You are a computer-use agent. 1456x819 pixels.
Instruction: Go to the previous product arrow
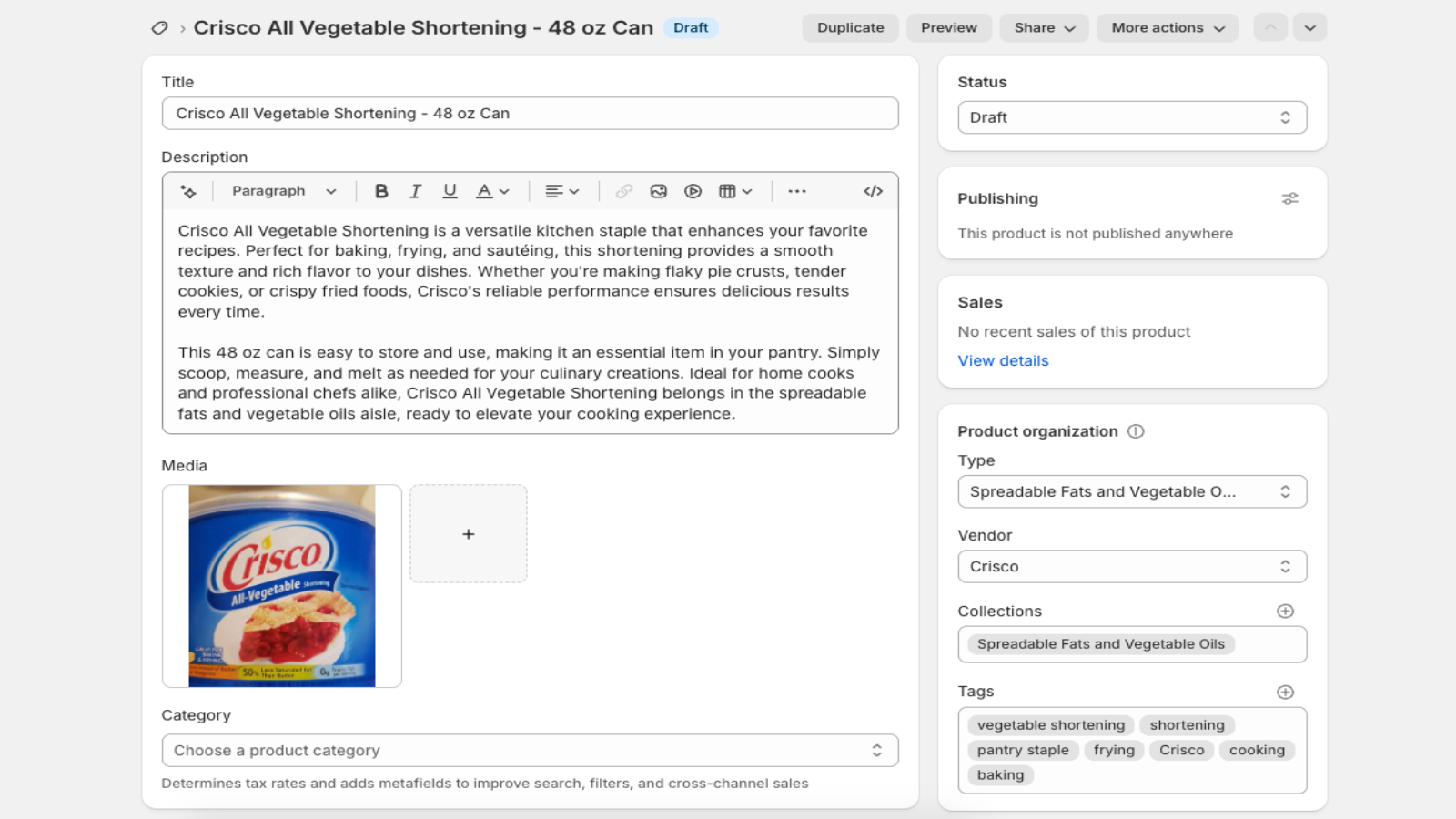1270,28
